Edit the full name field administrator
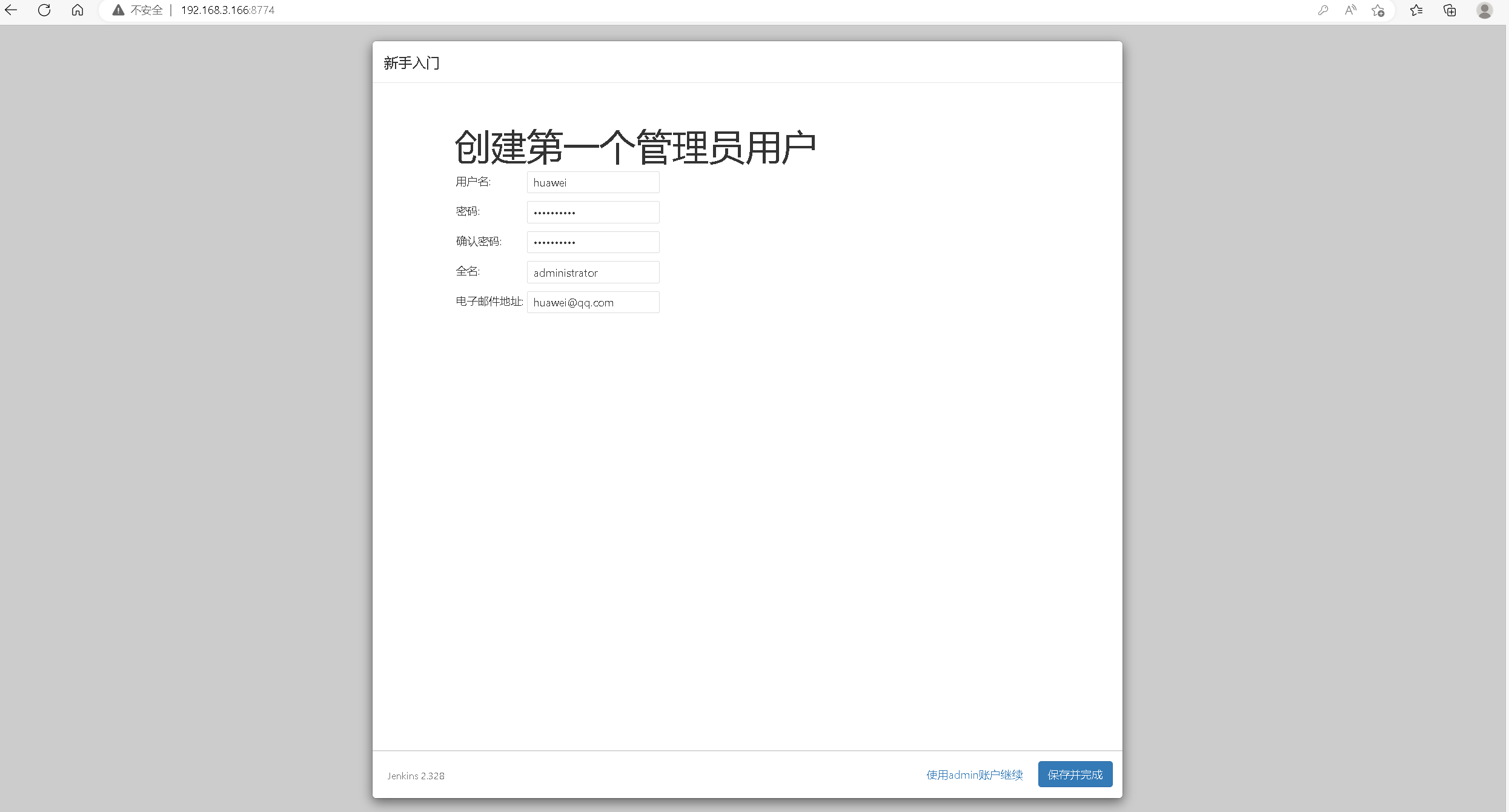 coord(593,272)
